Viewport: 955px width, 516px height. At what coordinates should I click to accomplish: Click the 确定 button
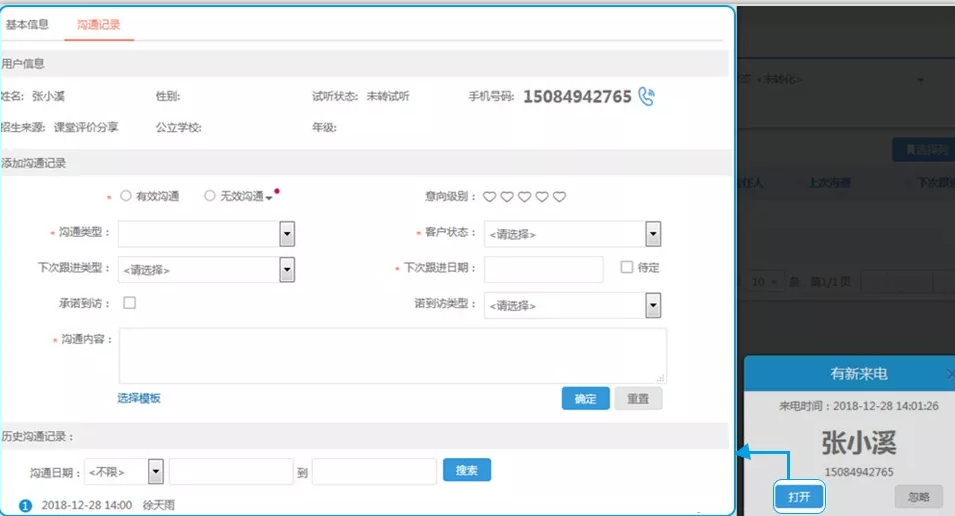pyautogui.click(x=585, y=398)
